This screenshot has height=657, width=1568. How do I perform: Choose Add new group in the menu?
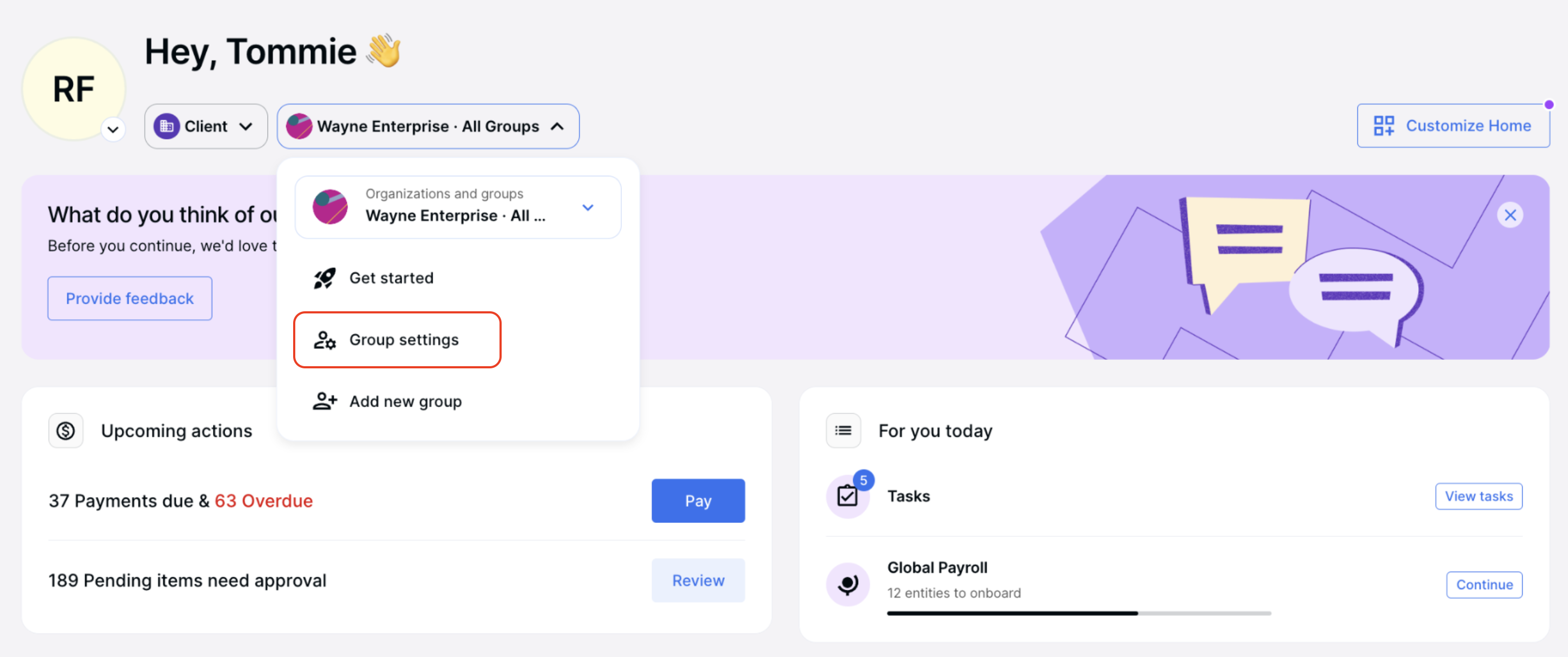point(405,401)
